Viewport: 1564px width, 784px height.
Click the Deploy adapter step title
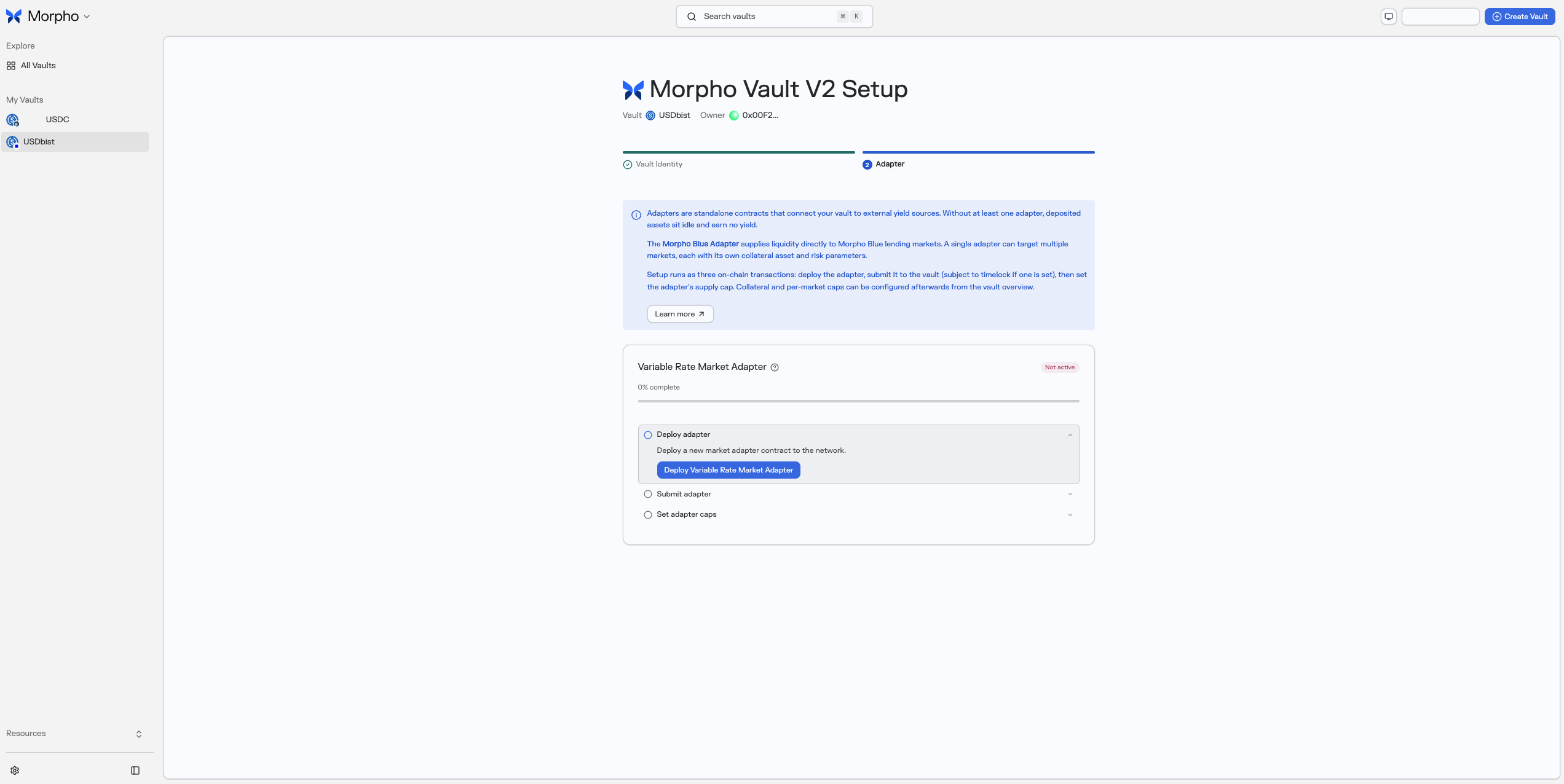[x=683, y=434]
